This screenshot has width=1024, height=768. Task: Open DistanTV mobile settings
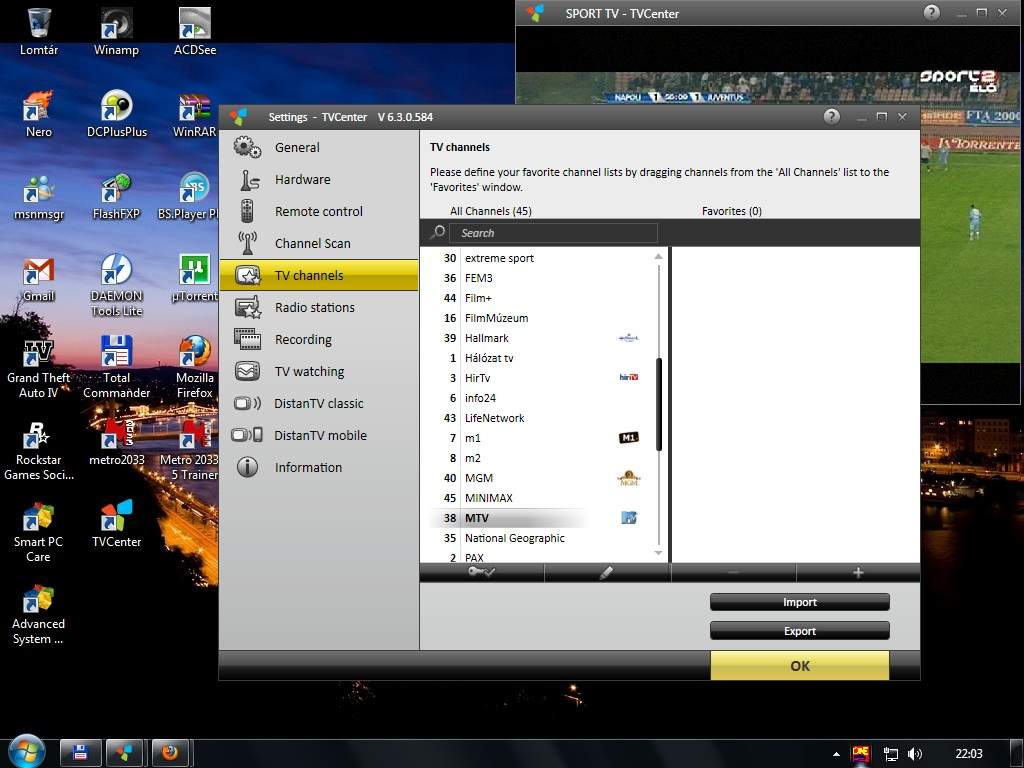click(x=319, y=436)
